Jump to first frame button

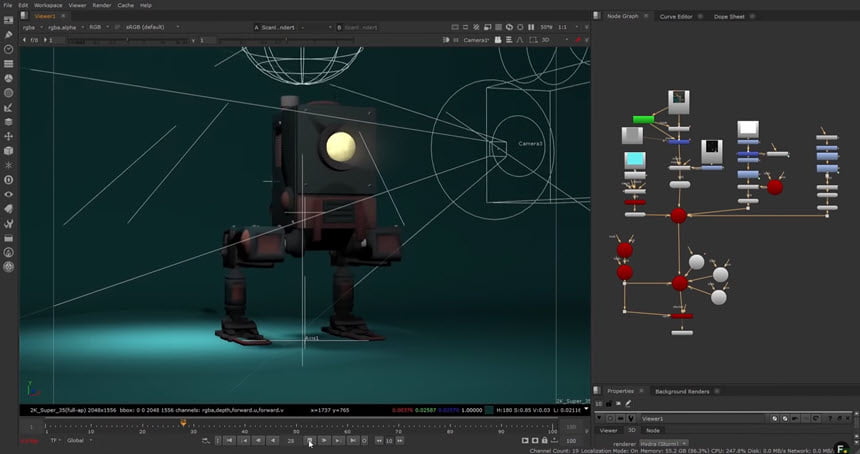230,440
